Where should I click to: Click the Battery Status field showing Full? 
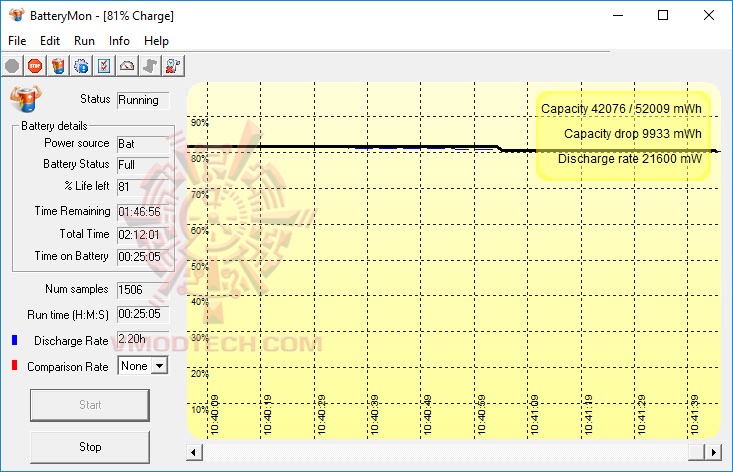pyautogui.click(x=143, y=165)
